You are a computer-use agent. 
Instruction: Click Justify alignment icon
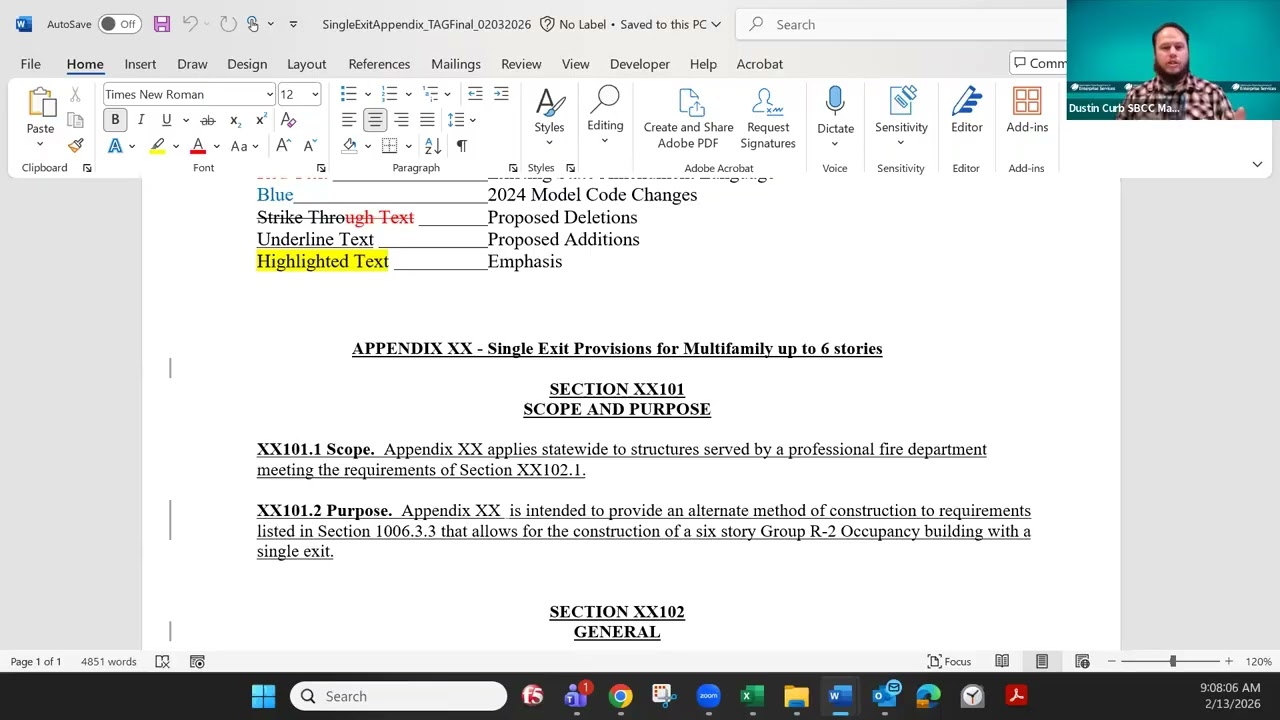tap(426, 120)
